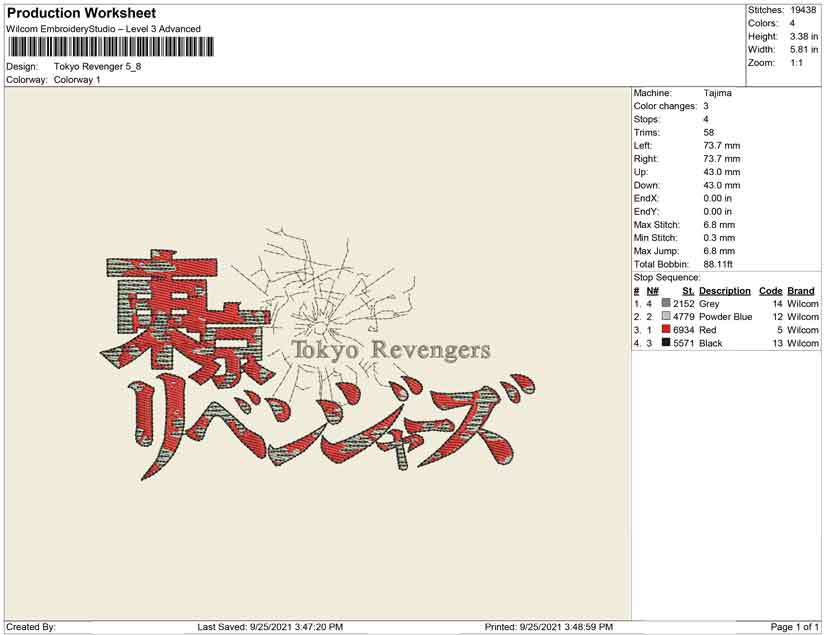Viewport: 825px width, 635px height.
Task: Click the 'Tokyo Revengers' English lettering in design
Action: pos(390,350)
